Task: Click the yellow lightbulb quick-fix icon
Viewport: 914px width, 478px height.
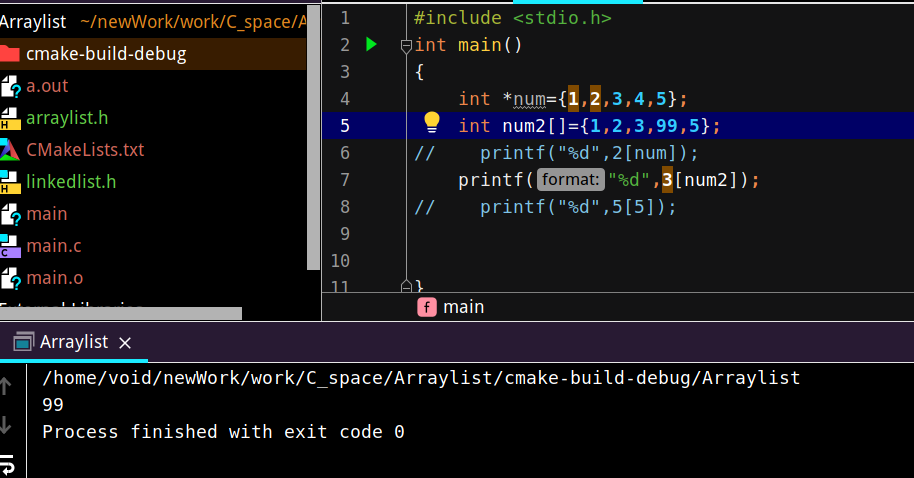Action: [431, 122]
